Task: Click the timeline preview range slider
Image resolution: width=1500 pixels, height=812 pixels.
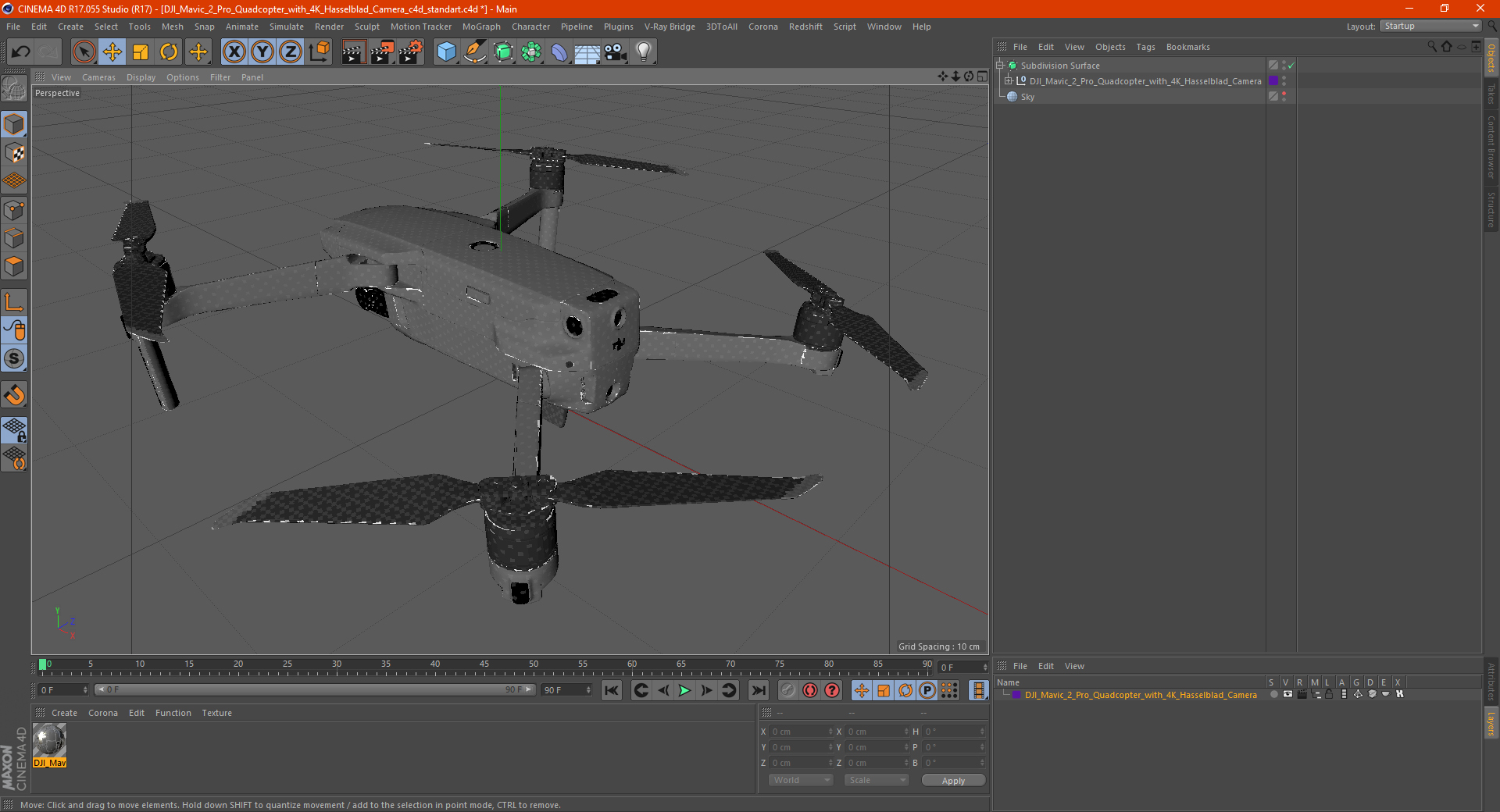Action: (314, 689)
